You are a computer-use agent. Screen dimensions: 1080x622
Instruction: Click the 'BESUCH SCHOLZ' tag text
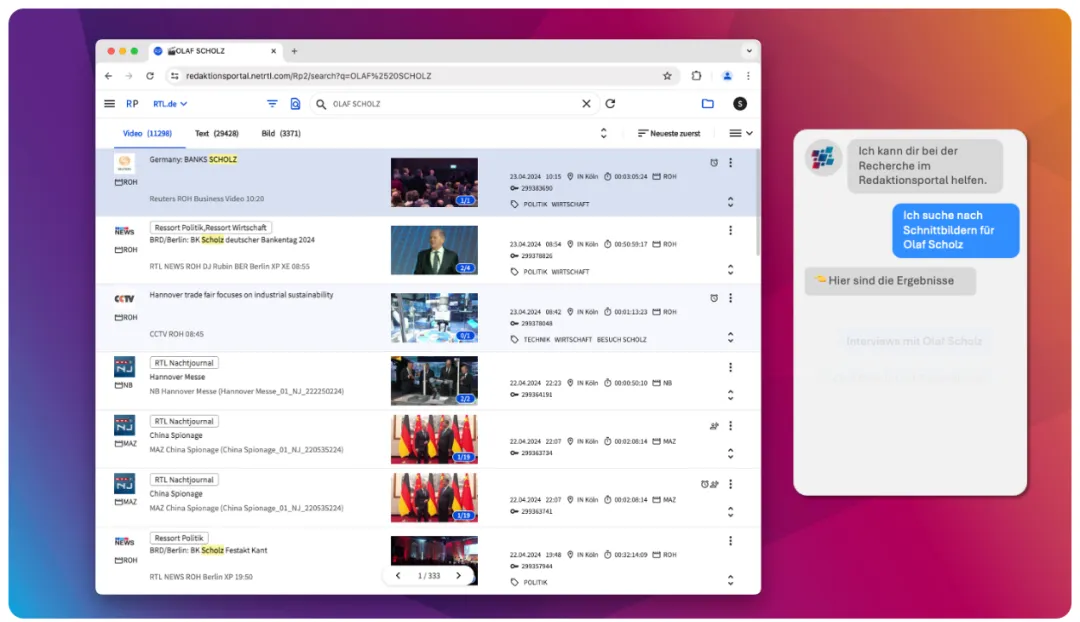coord(622,340)
